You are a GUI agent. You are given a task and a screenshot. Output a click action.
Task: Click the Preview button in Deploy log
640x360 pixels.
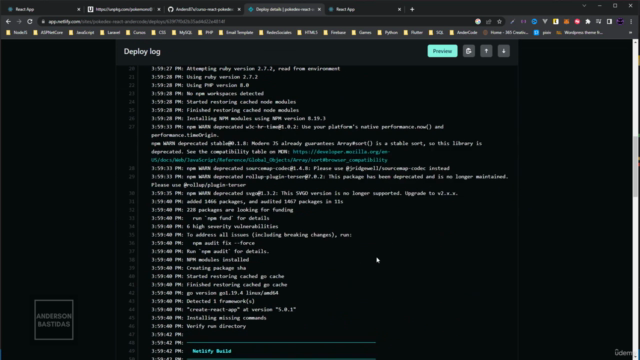tap(442, 51)
